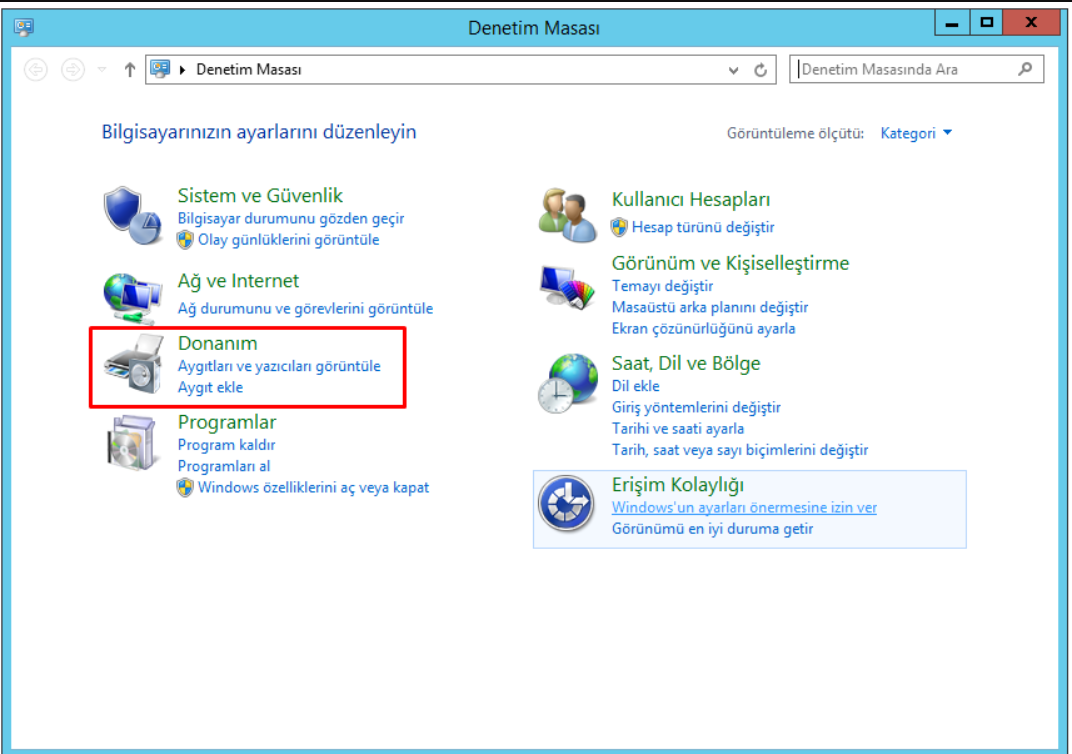Select Ekran çözünürlüğünü ayarla link
Viewport: 1072px width, 754px height.
coord(703,329)
